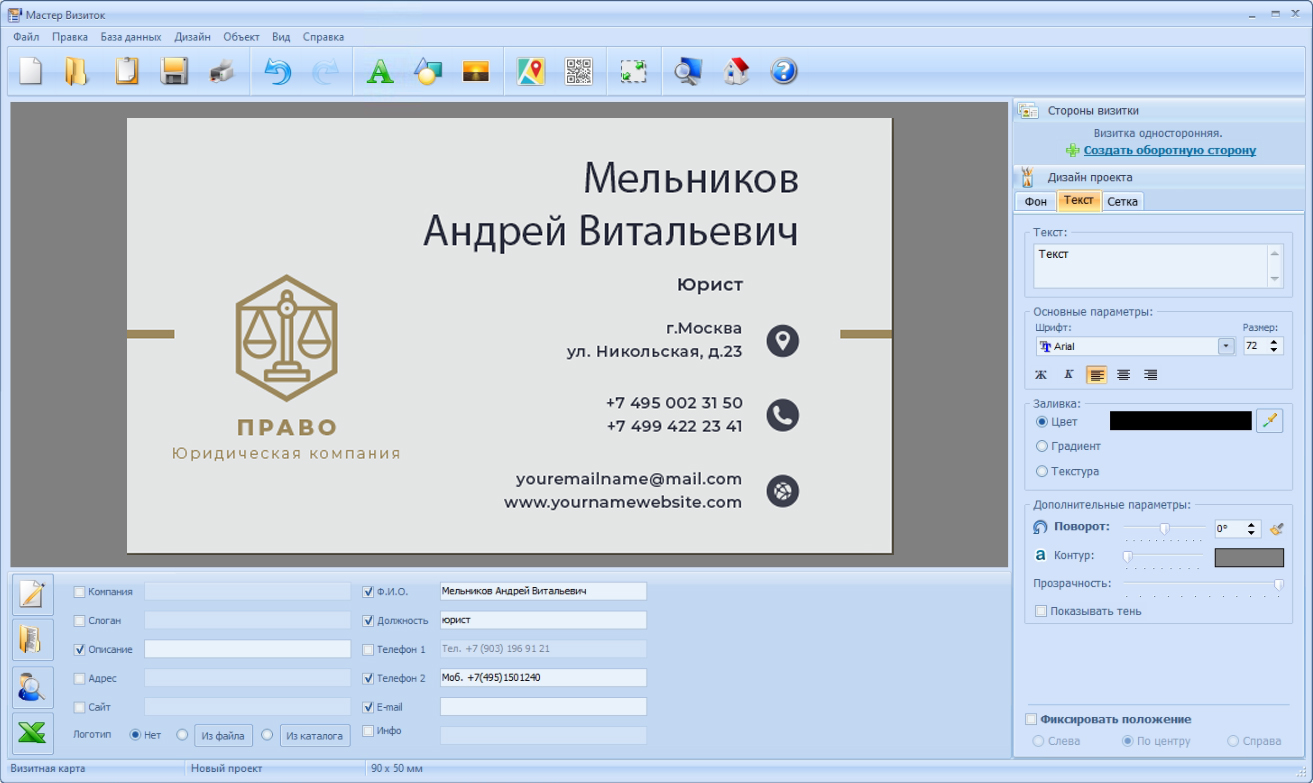The height and width of the screenshot is (783, 1313).
Task: Open card templates clipboard icon
Action: 126,71
